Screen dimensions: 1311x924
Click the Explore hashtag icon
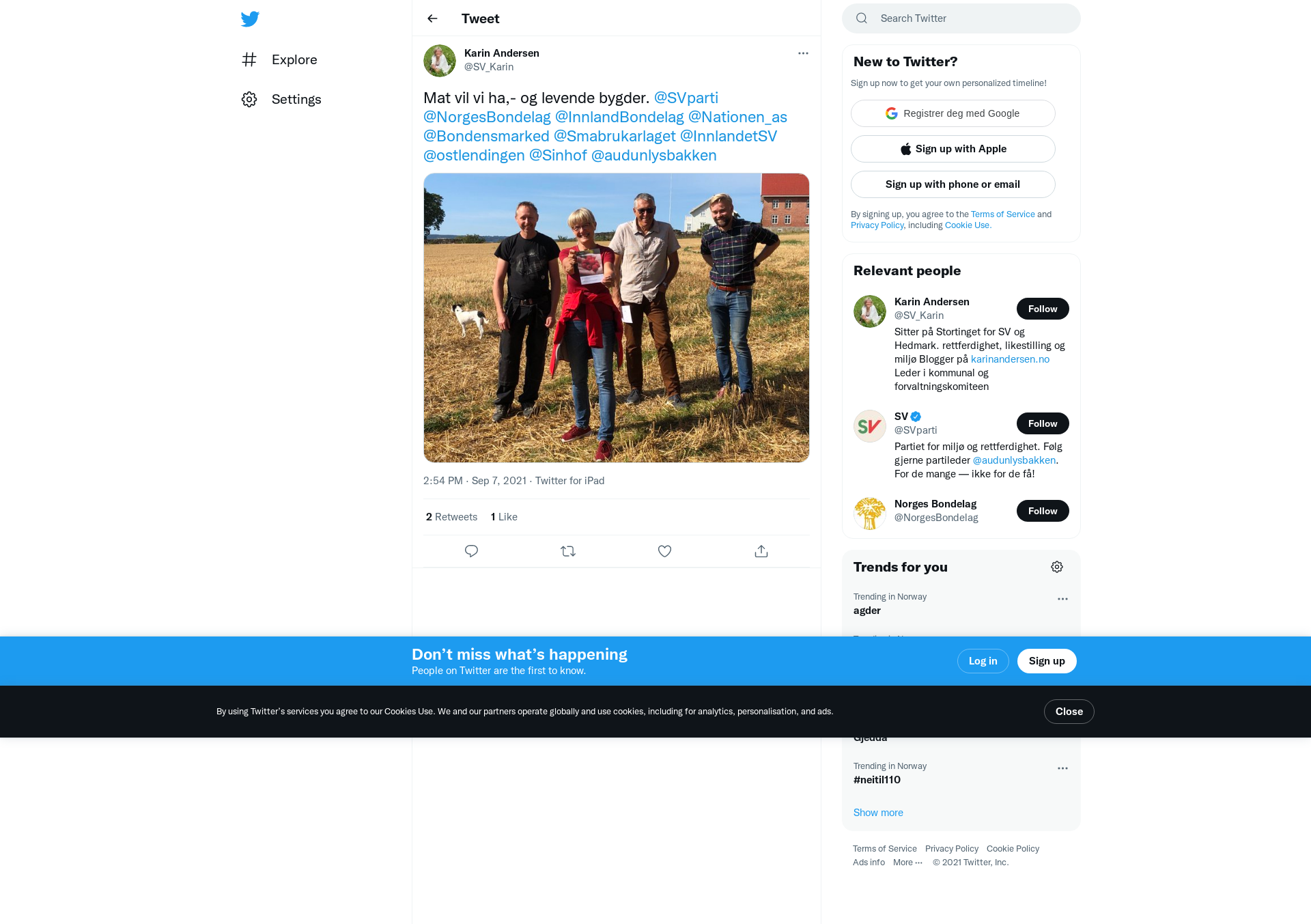(x=249, y=59)
